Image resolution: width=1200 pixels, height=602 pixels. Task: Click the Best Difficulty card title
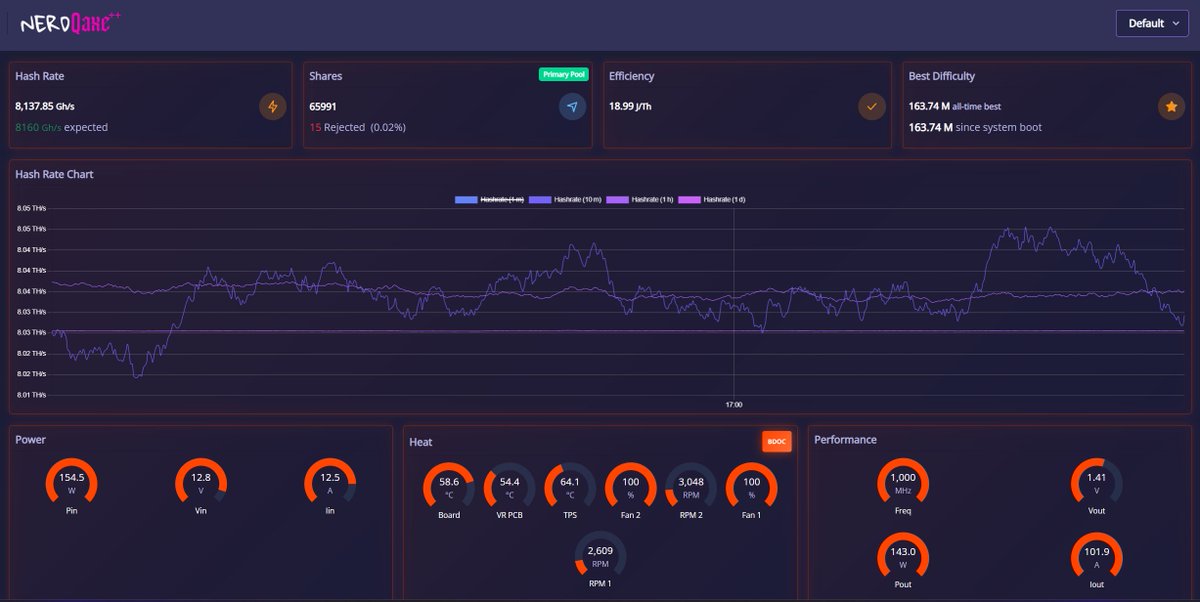[942, 76]
